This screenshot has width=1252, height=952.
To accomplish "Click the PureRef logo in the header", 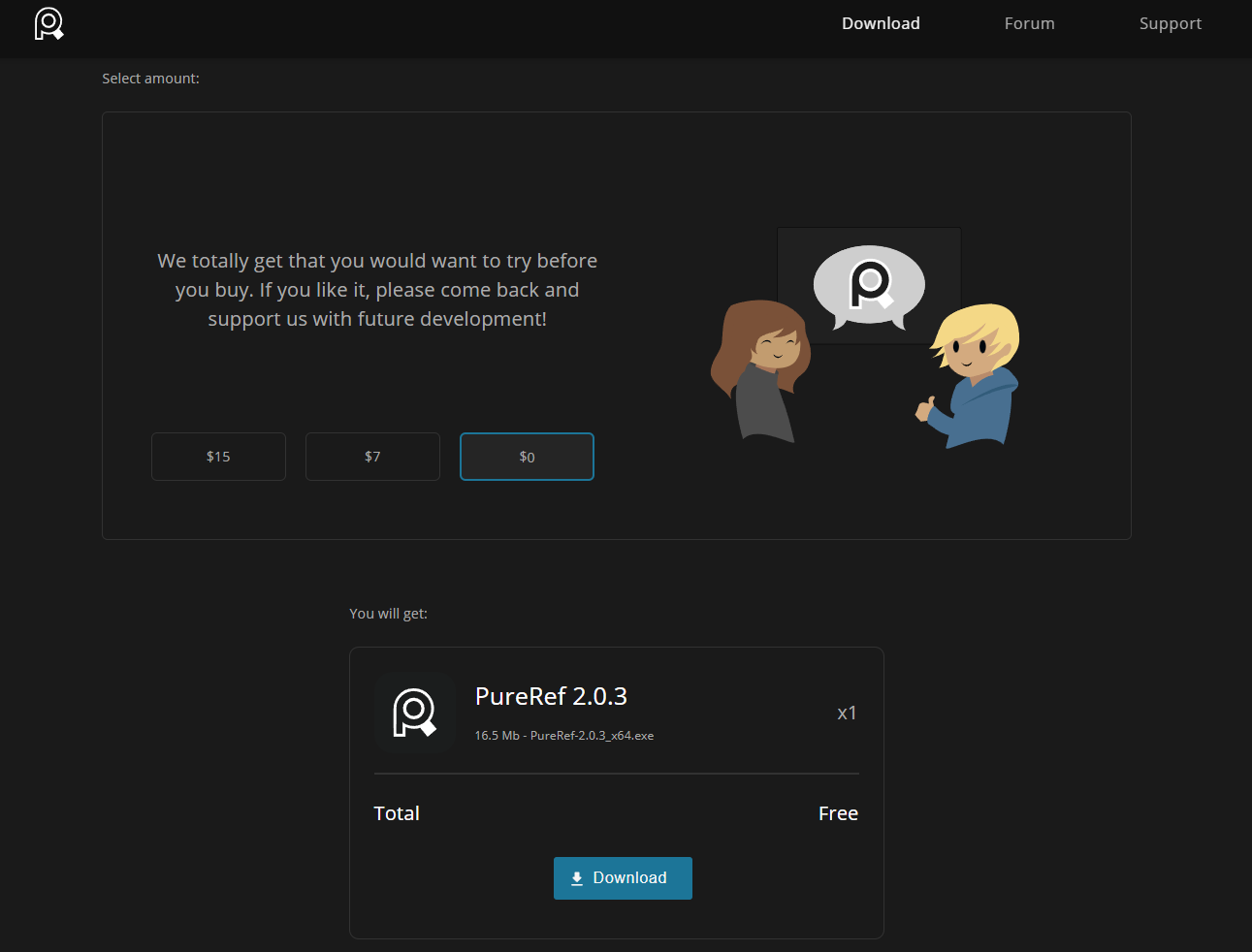I will click(x=48, y=23).
